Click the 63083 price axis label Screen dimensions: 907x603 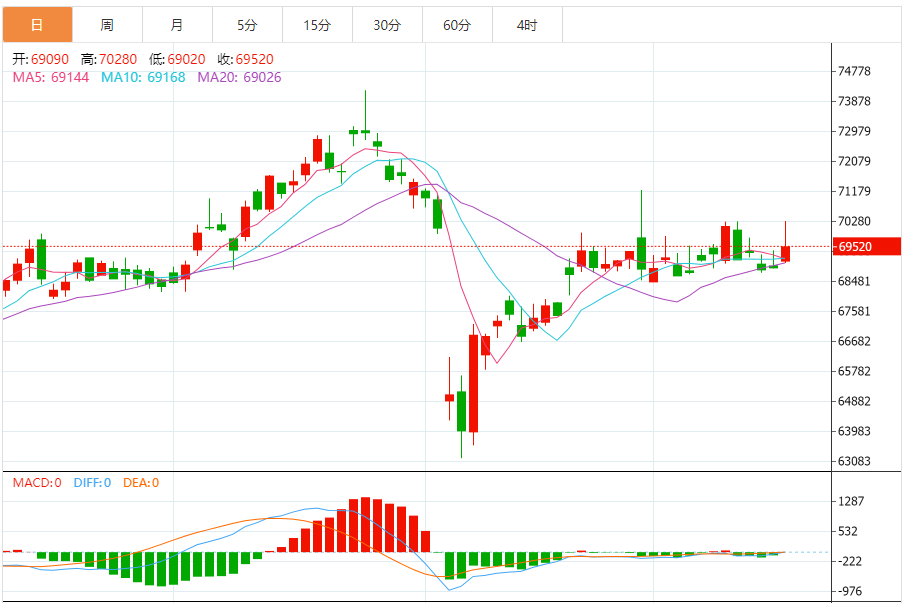(854, 461)
